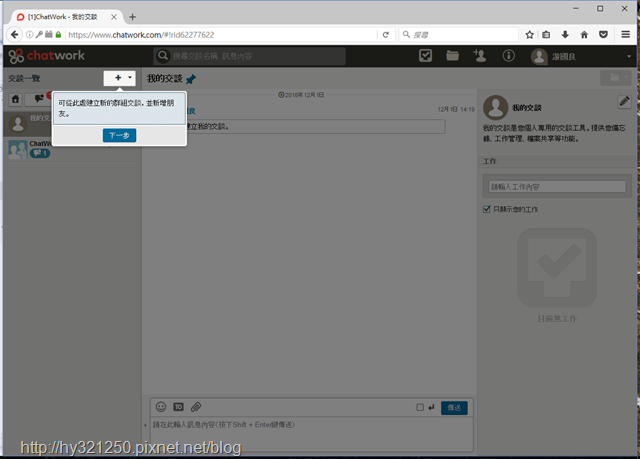Click the green padlock security icon
The height and width of the screenshot is (459, 640).
pyautogui.click(x=58, y=35)
